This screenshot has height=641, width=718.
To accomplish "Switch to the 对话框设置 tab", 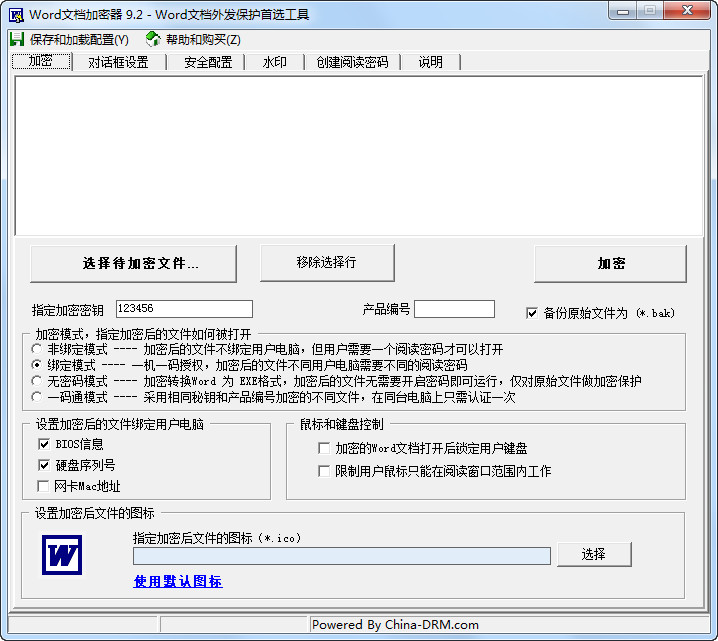I will coord(119,62).
